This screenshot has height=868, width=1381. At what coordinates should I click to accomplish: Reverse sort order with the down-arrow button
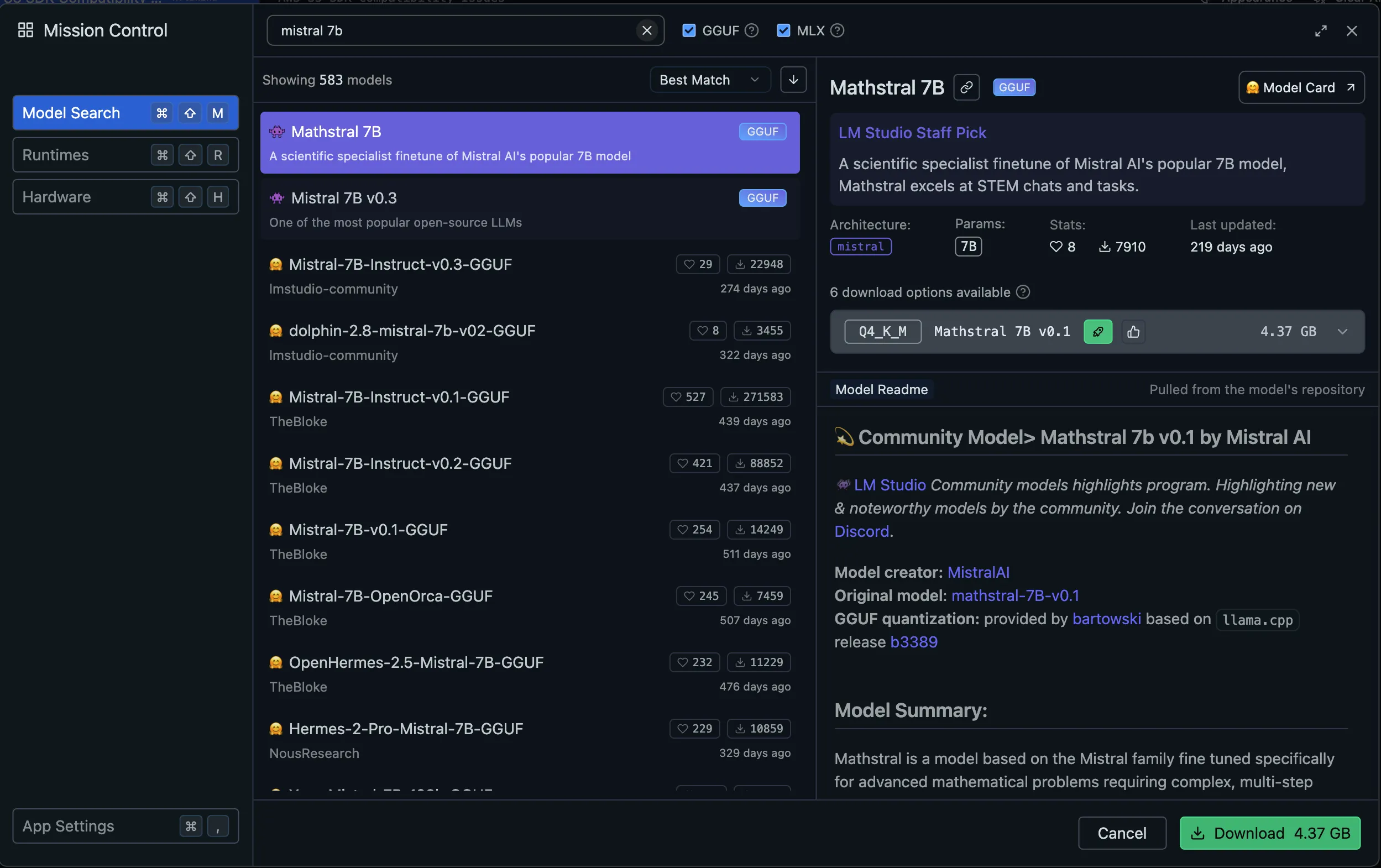(793, 80)
